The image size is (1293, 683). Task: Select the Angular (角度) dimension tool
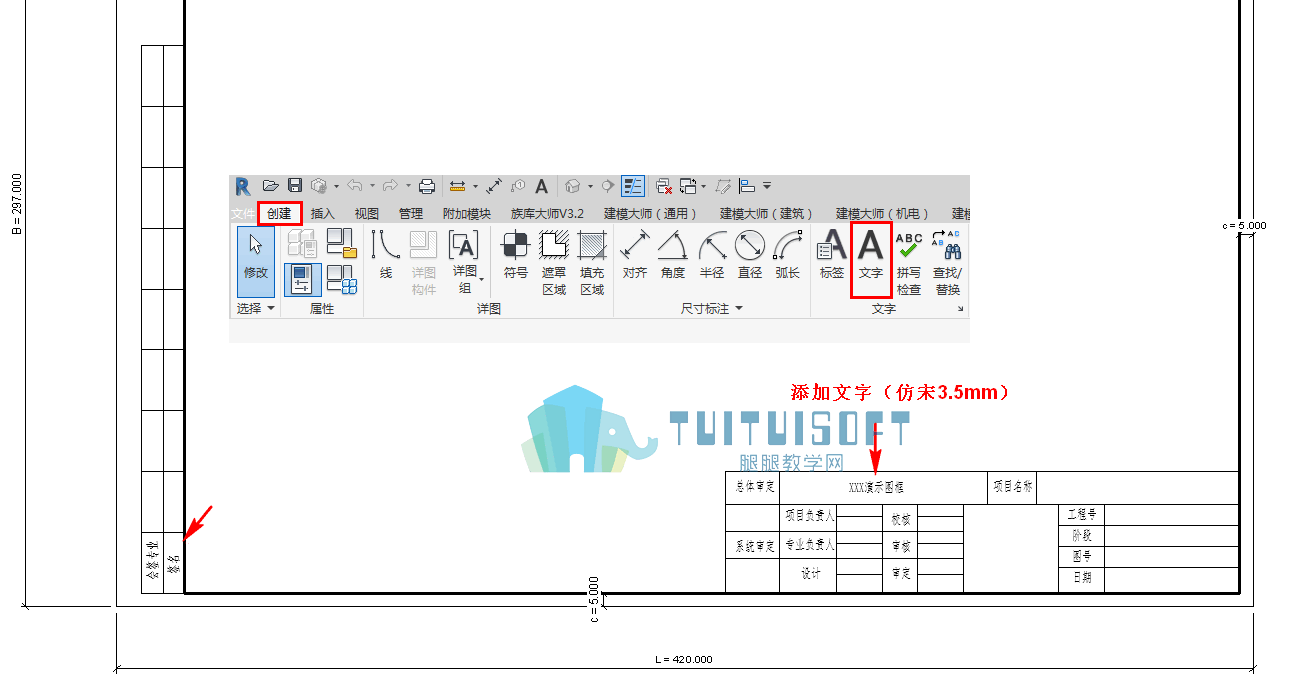673,254
